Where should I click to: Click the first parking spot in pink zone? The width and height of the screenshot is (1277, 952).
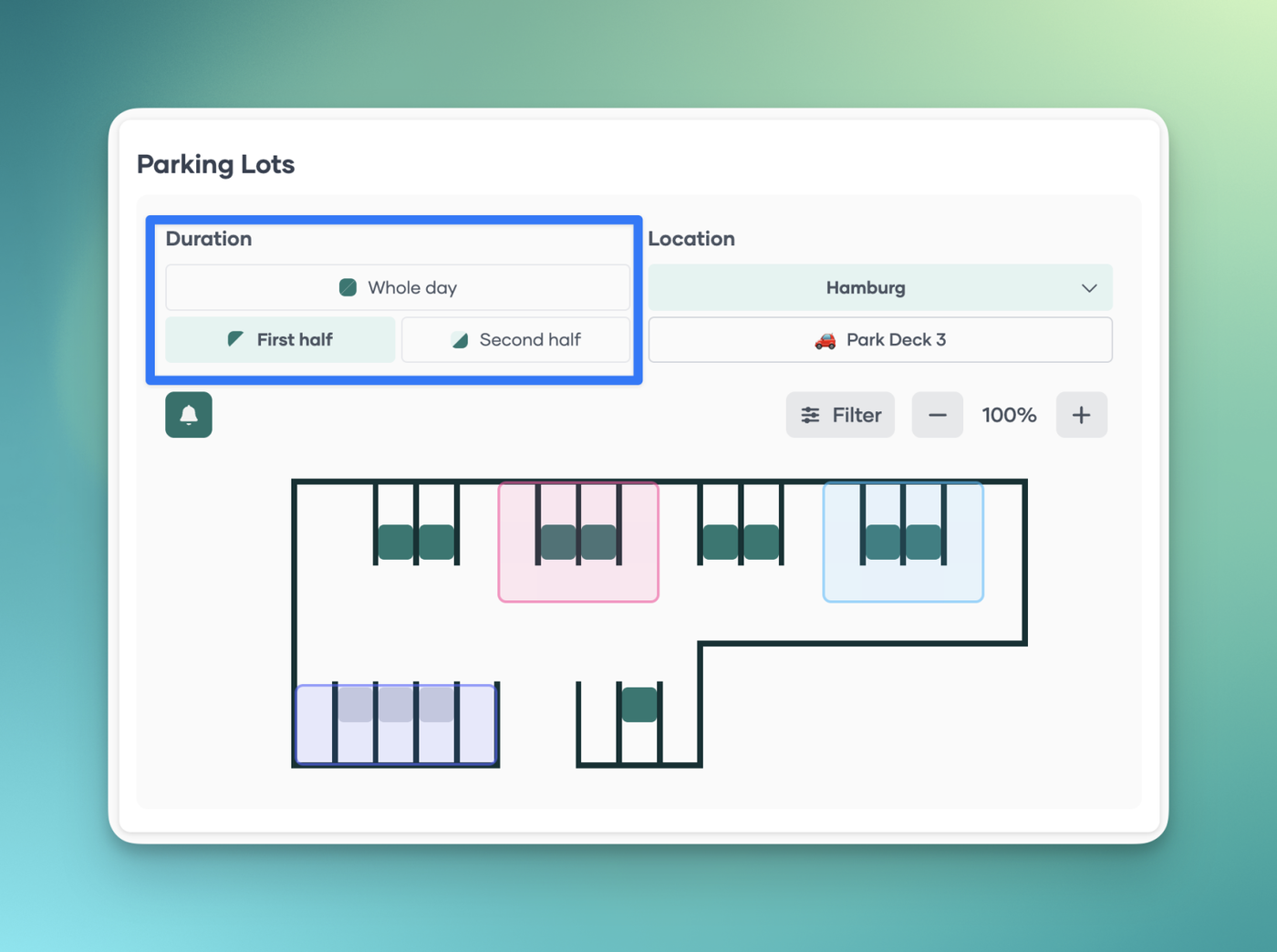pos(558,543)
